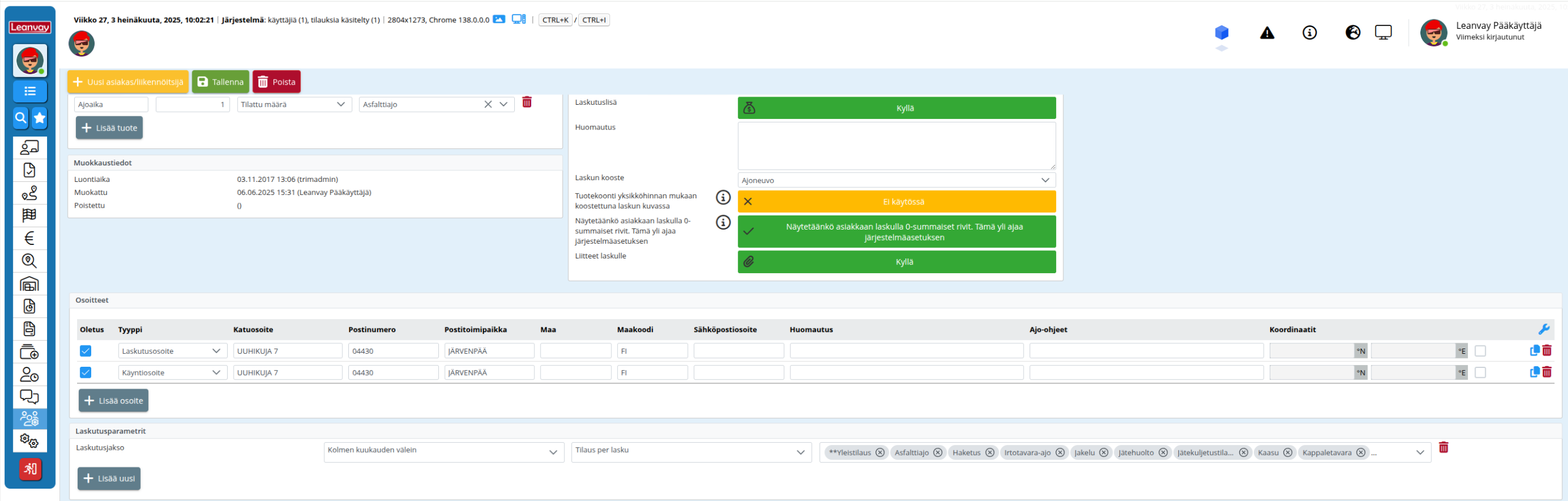Uncheck Oletus checkbox for Laskutusosoite row
Screen dimensions: 1568x501
(x=86, y=351)
